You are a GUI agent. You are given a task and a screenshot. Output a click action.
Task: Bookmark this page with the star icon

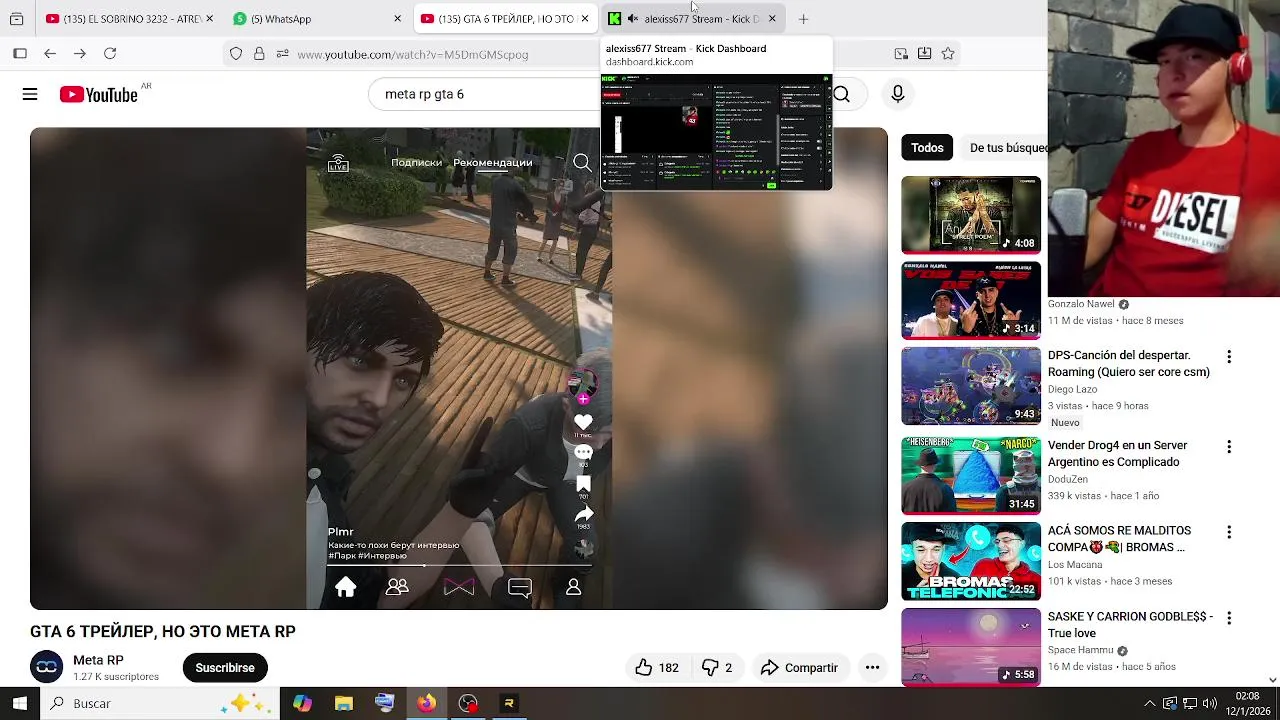coord(948,54)
